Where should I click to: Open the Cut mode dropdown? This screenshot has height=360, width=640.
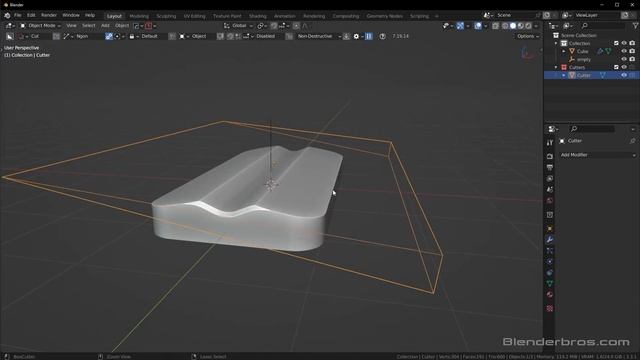tap(34, 36)
